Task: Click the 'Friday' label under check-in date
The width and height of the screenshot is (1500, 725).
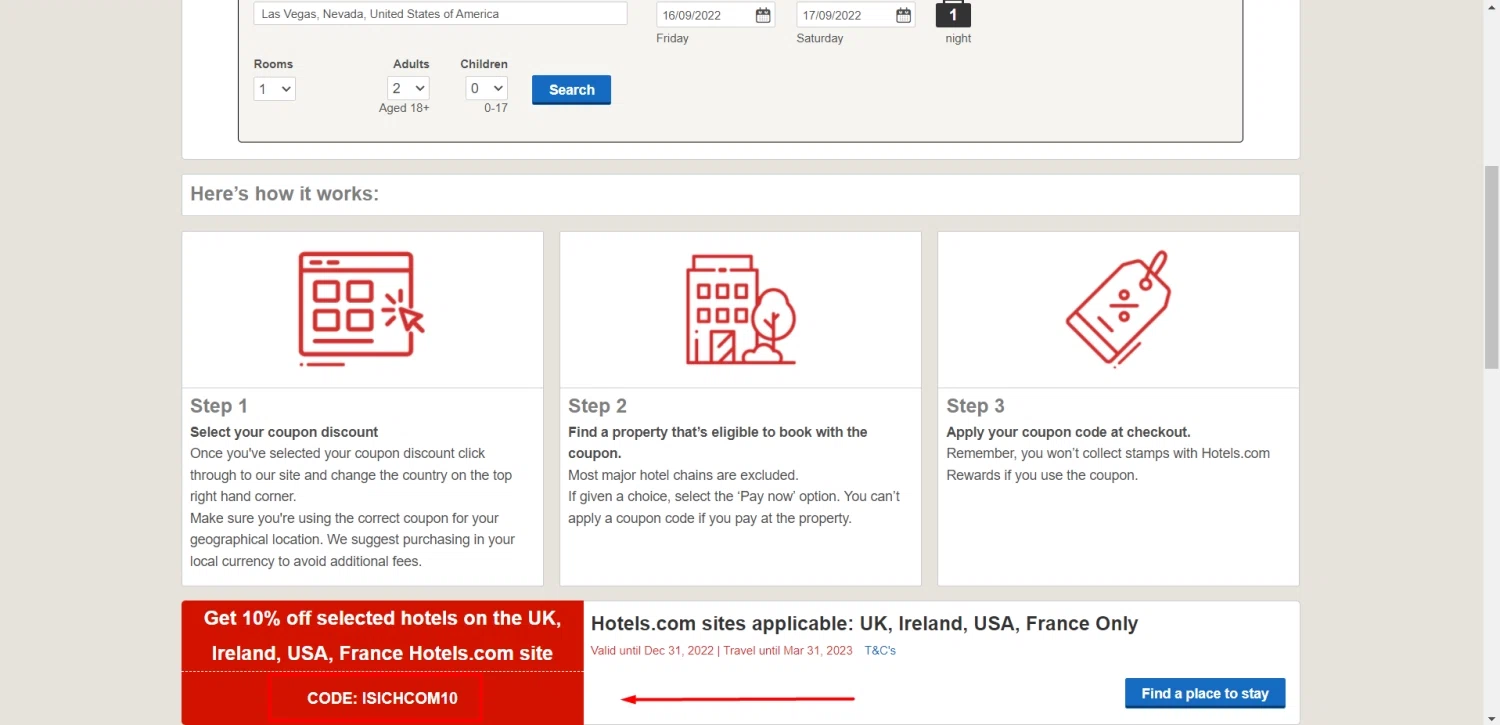Action: (x=672, y=39)
